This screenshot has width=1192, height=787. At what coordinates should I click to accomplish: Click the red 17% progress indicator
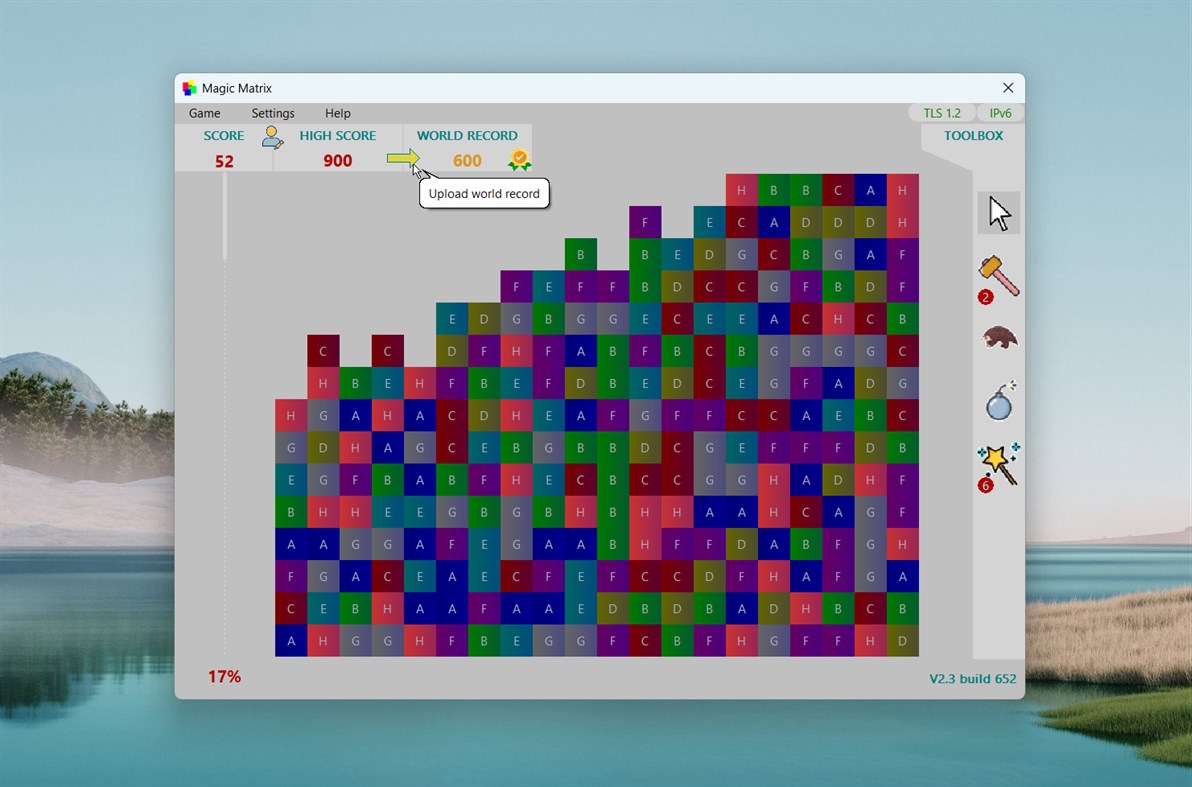click(x=226, y=676)
